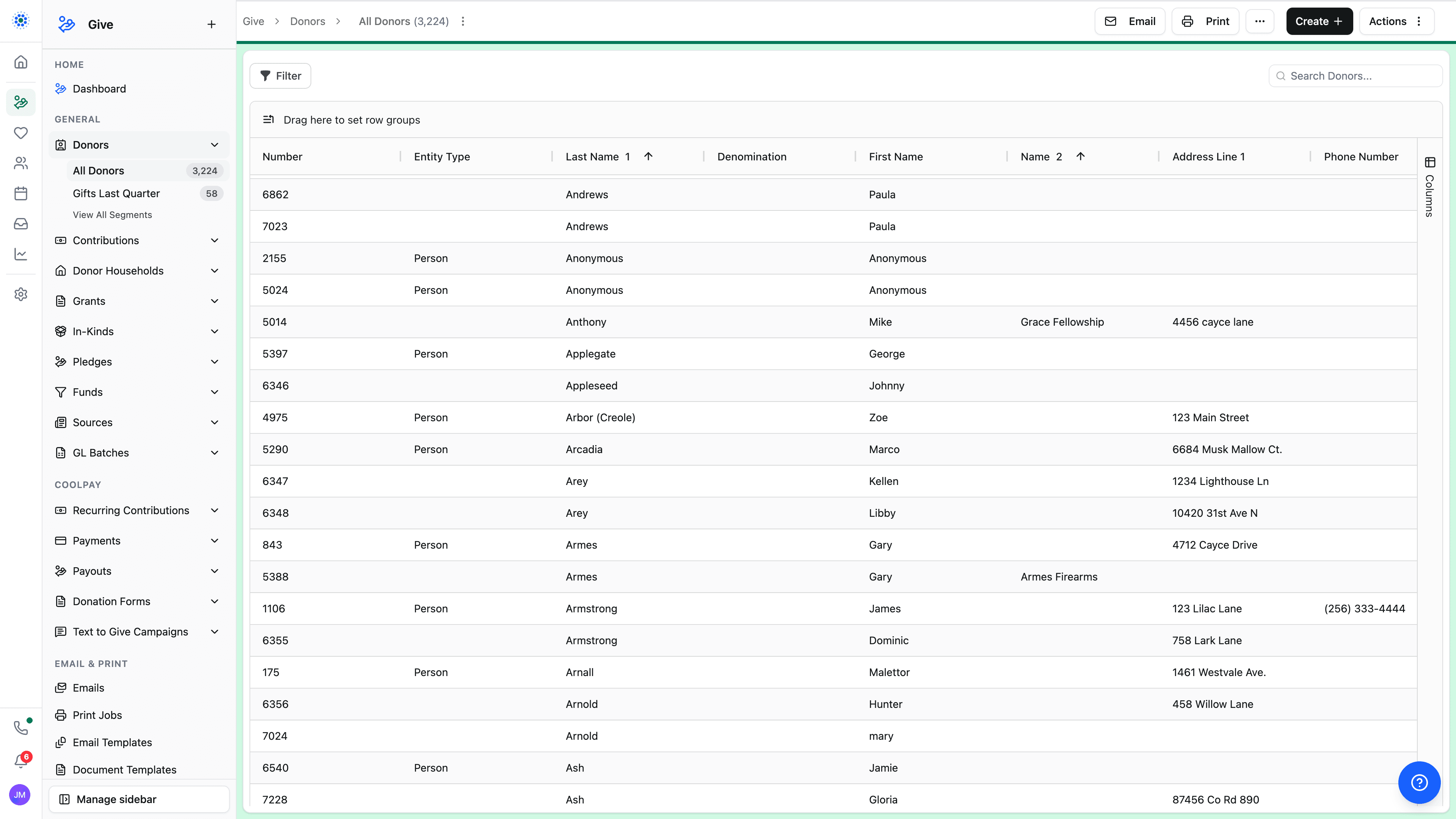Open Emails in sidebar
This screenshot has width=1456, height=819.
point(88,688)
